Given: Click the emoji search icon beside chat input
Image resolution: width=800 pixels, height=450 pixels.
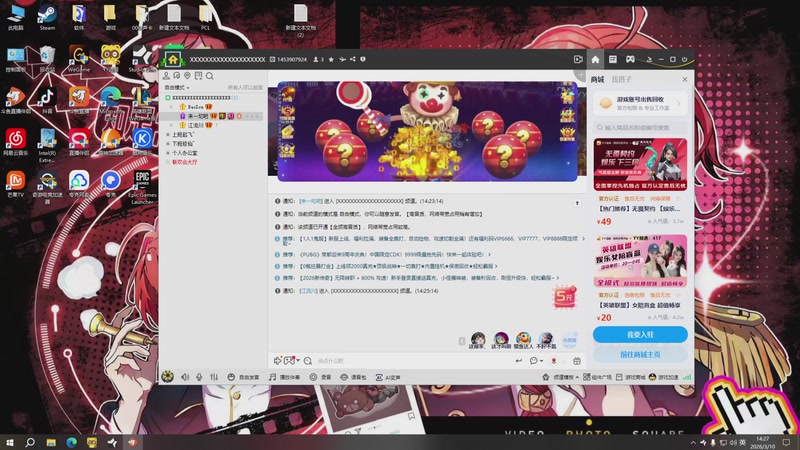Looking at the screenshot, I should coord(308,361).
